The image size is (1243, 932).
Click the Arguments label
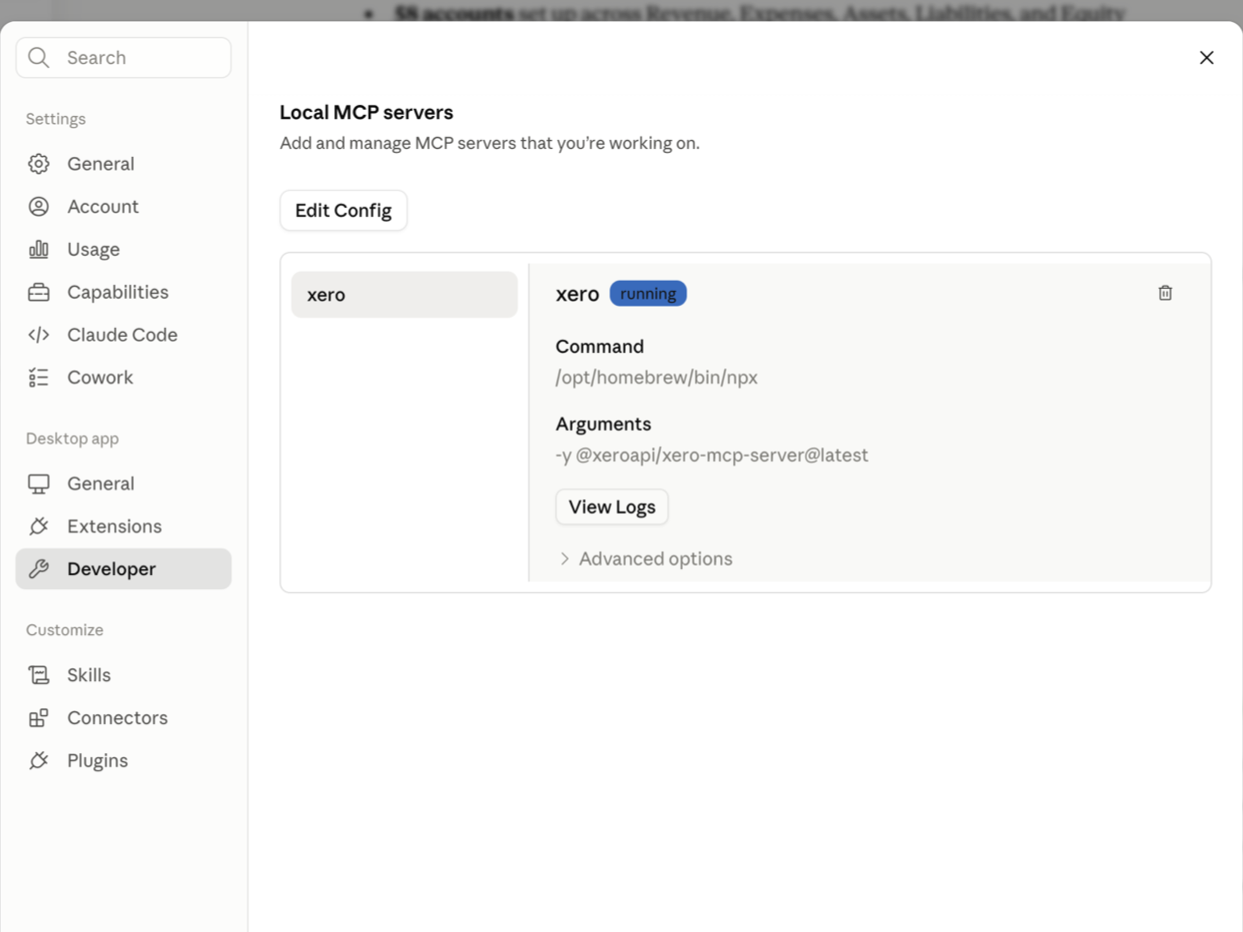pyautogui.click(x=603, y=424)
